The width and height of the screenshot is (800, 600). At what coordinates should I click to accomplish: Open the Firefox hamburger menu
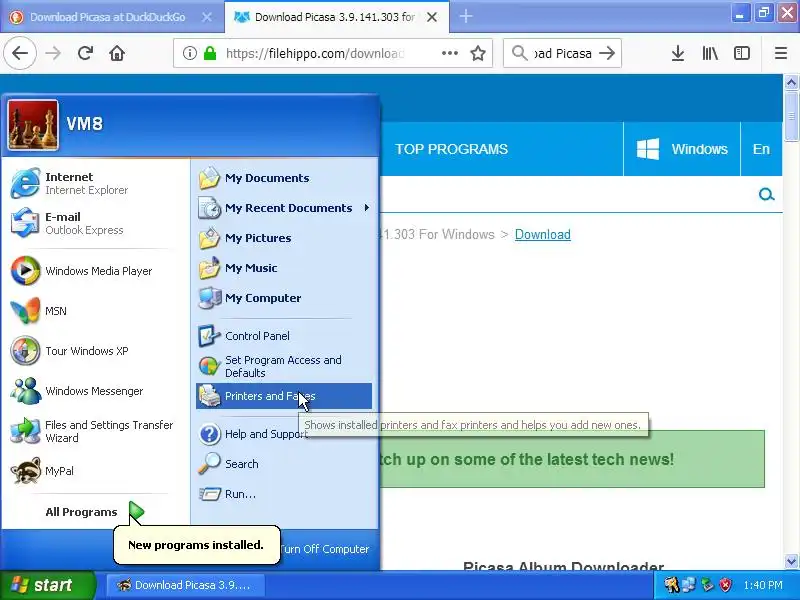[x=781, y=53]
